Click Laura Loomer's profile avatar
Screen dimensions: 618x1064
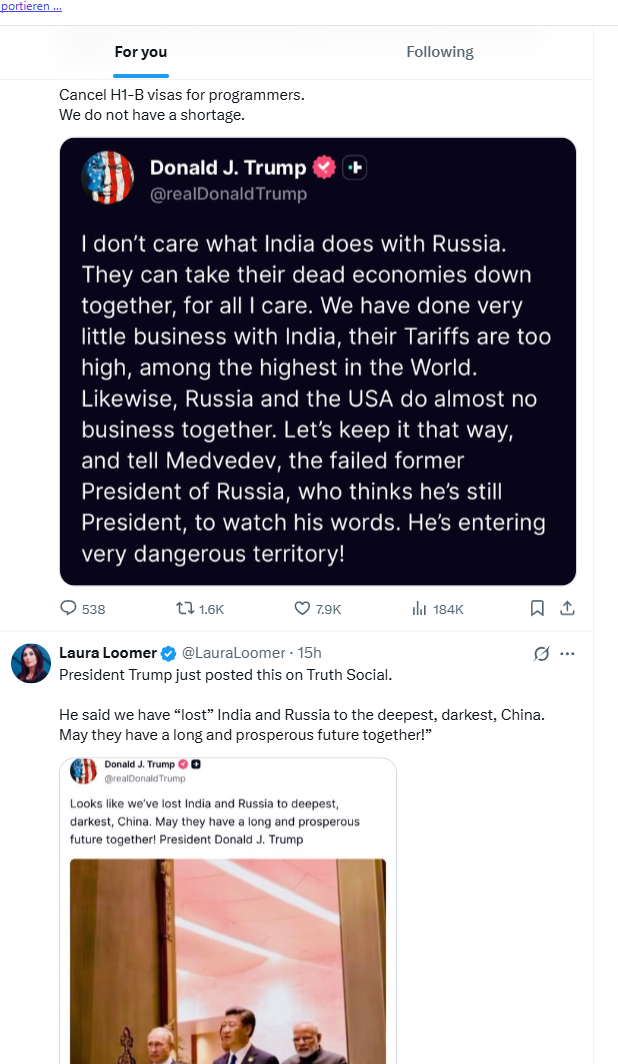(x=31, y=663)
